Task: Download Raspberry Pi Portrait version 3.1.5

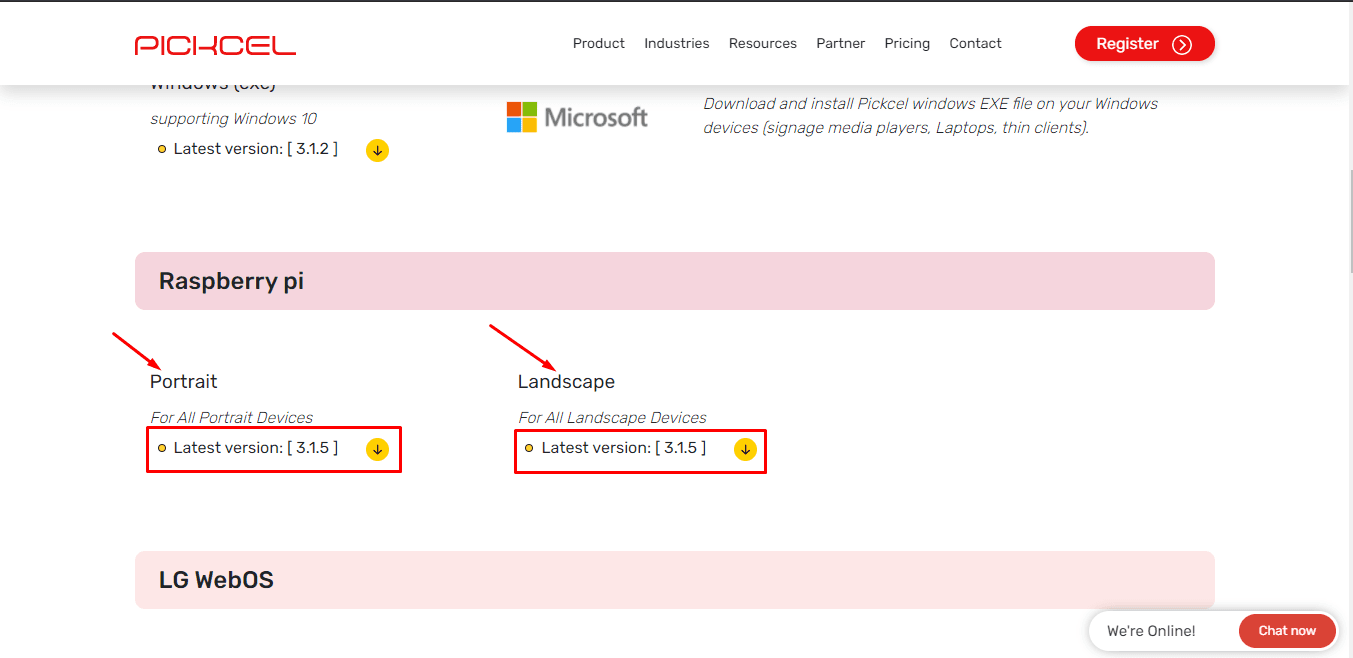Action: click(x=377, y=449)
